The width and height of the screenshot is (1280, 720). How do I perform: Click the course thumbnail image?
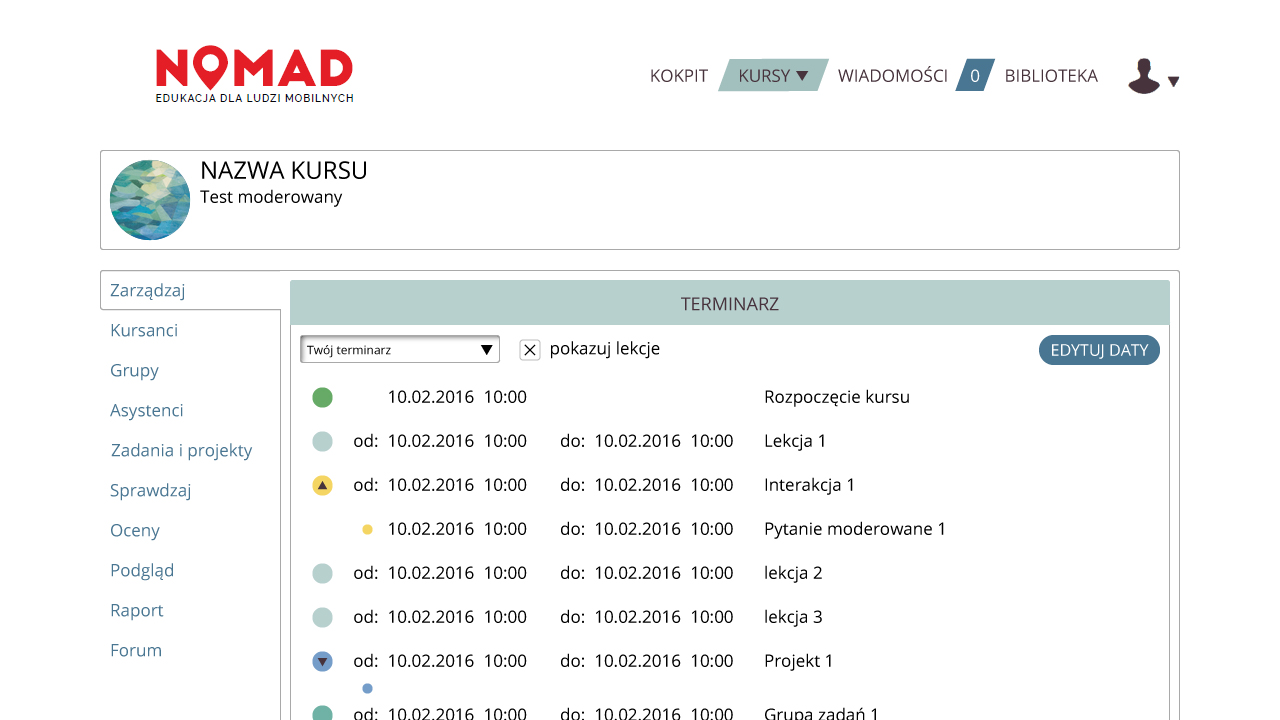pos(150,200)
